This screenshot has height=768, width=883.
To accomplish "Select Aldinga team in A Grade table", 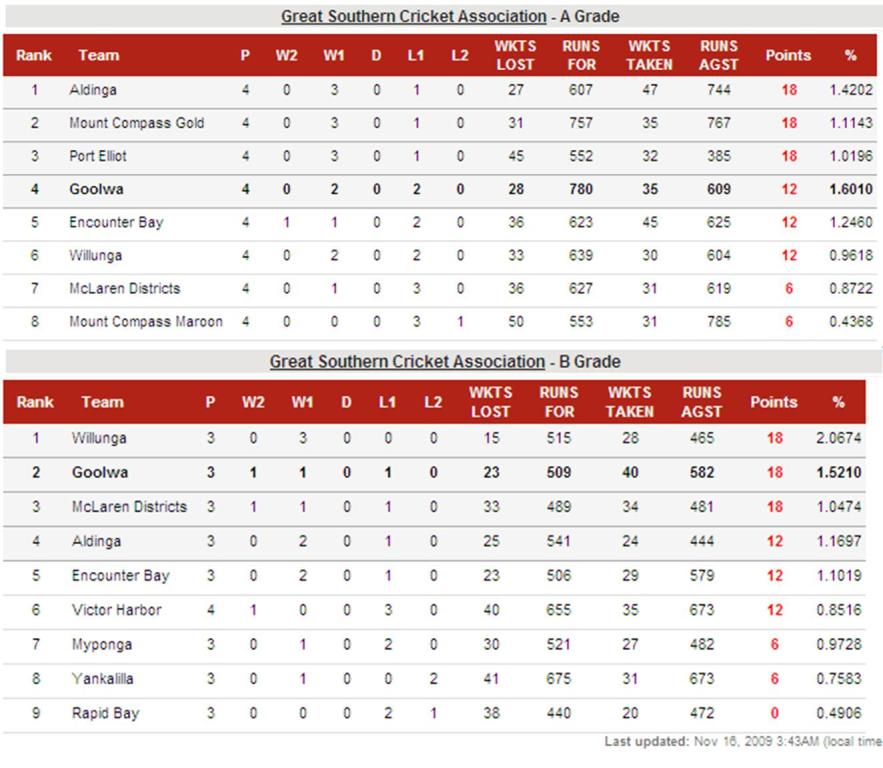I will [x=93, y=90].
